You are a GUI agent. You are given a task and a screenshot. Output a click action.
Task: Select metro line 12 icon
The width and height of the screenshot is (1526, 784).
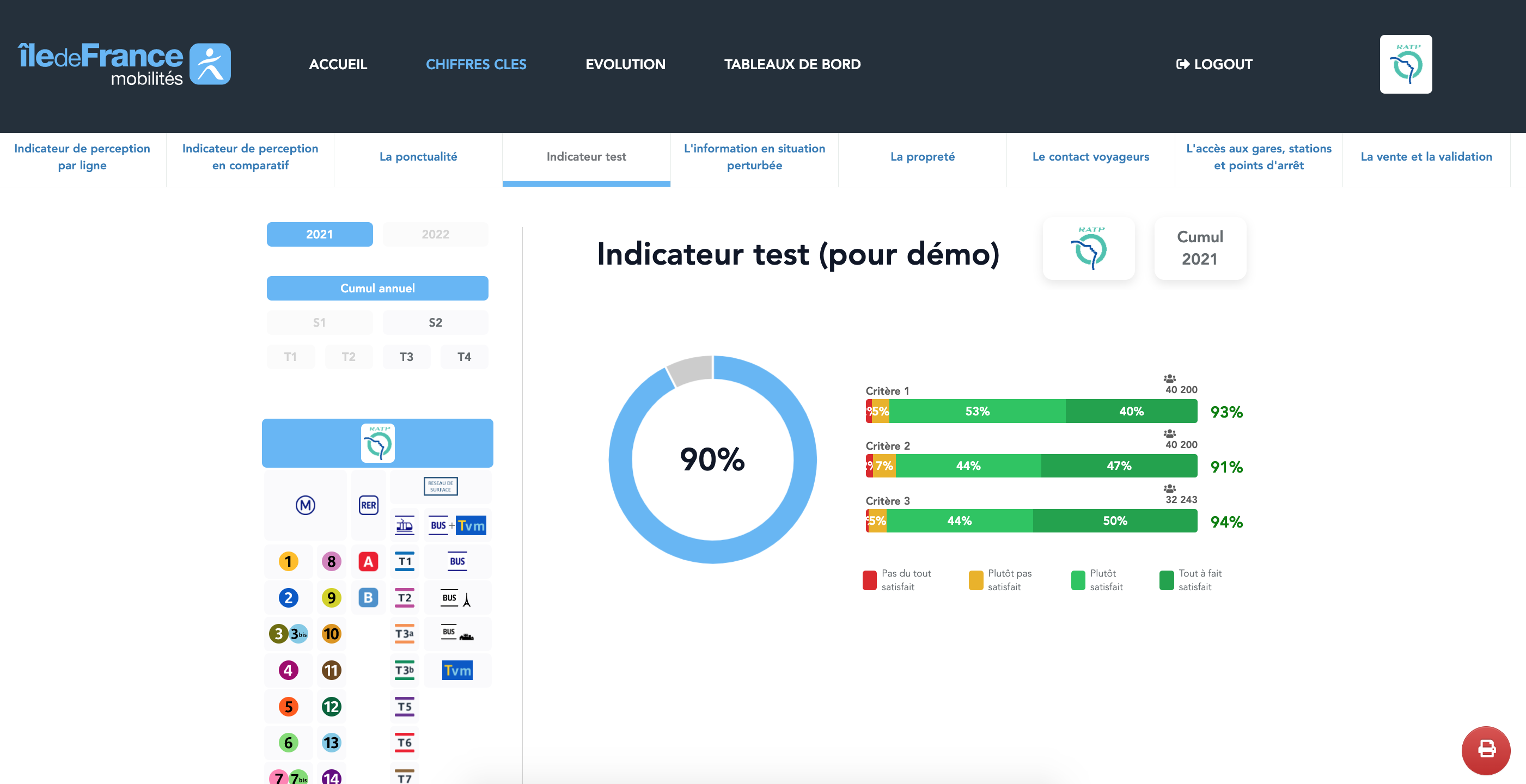pyautogui.click(x=331, y=706)
